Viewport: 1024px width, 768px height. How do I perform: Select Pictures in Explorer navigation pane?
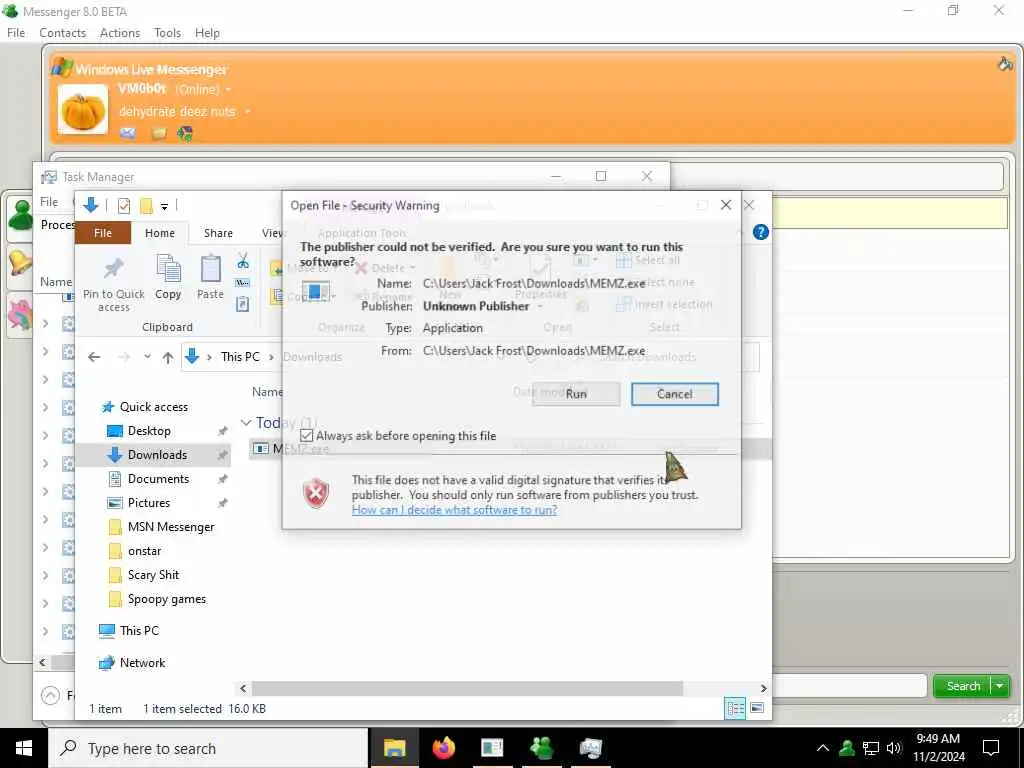(148, 503)
